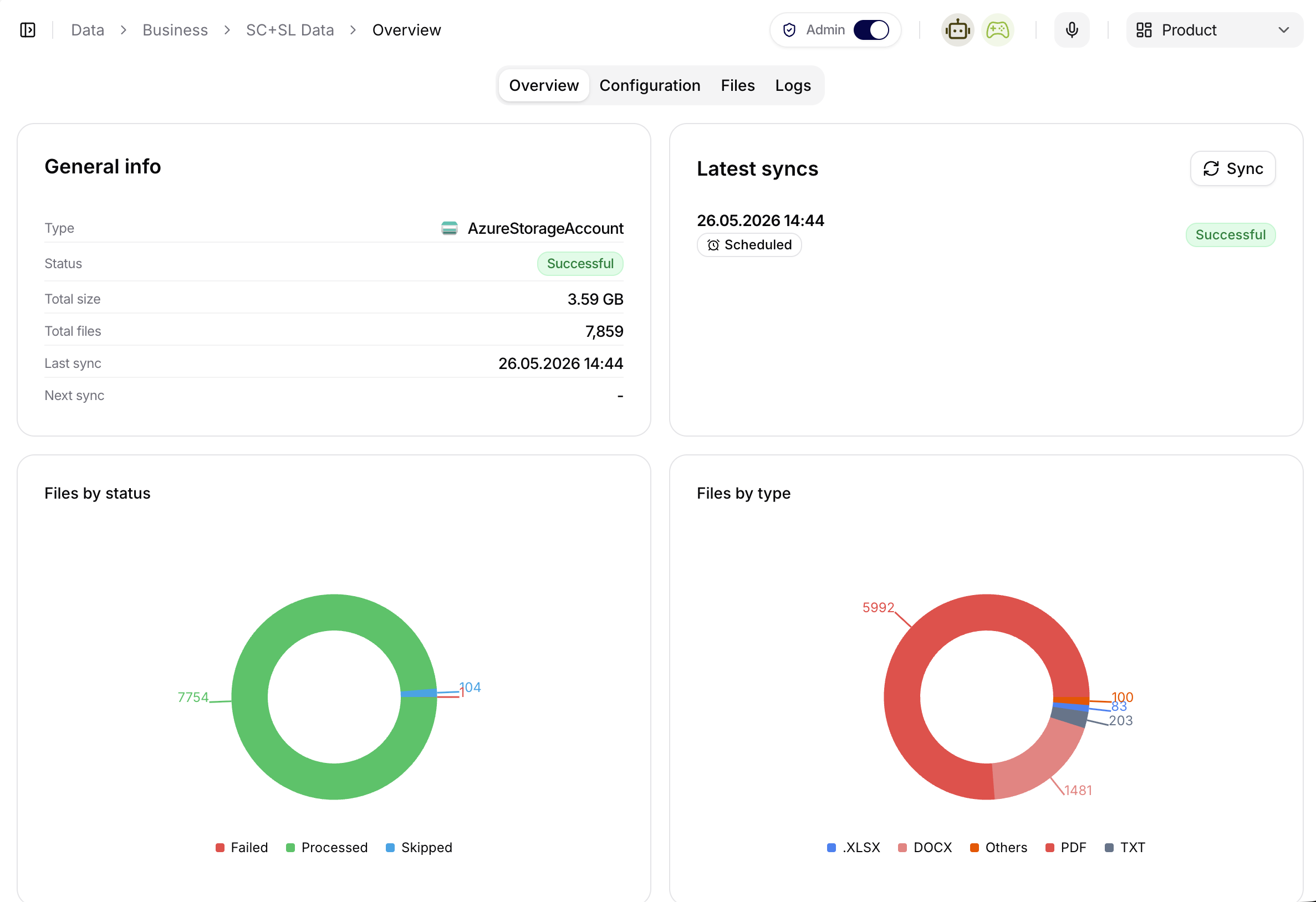Go to Data breadcrumb

click(87, 30)
